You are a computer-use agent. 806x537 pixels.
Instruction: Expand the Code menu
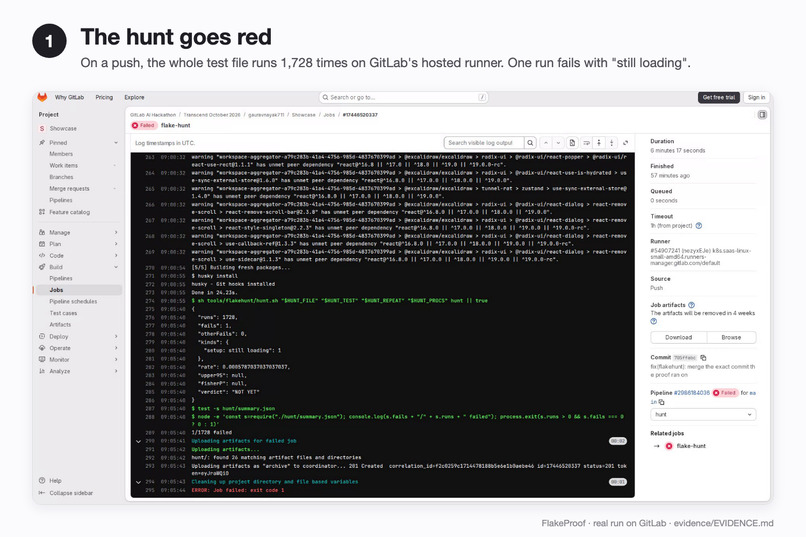coord(116,255)
